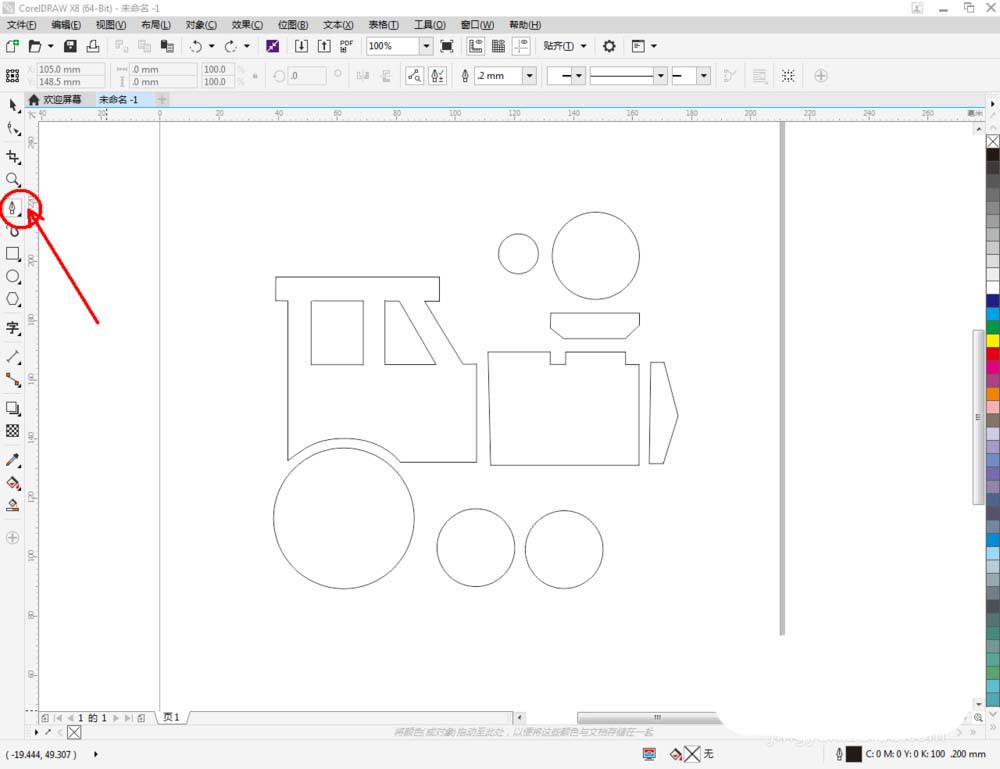This screenshot has width=1000, height=769.
Task: Select the Color Eyedropper tool
Action: [13, 460]
